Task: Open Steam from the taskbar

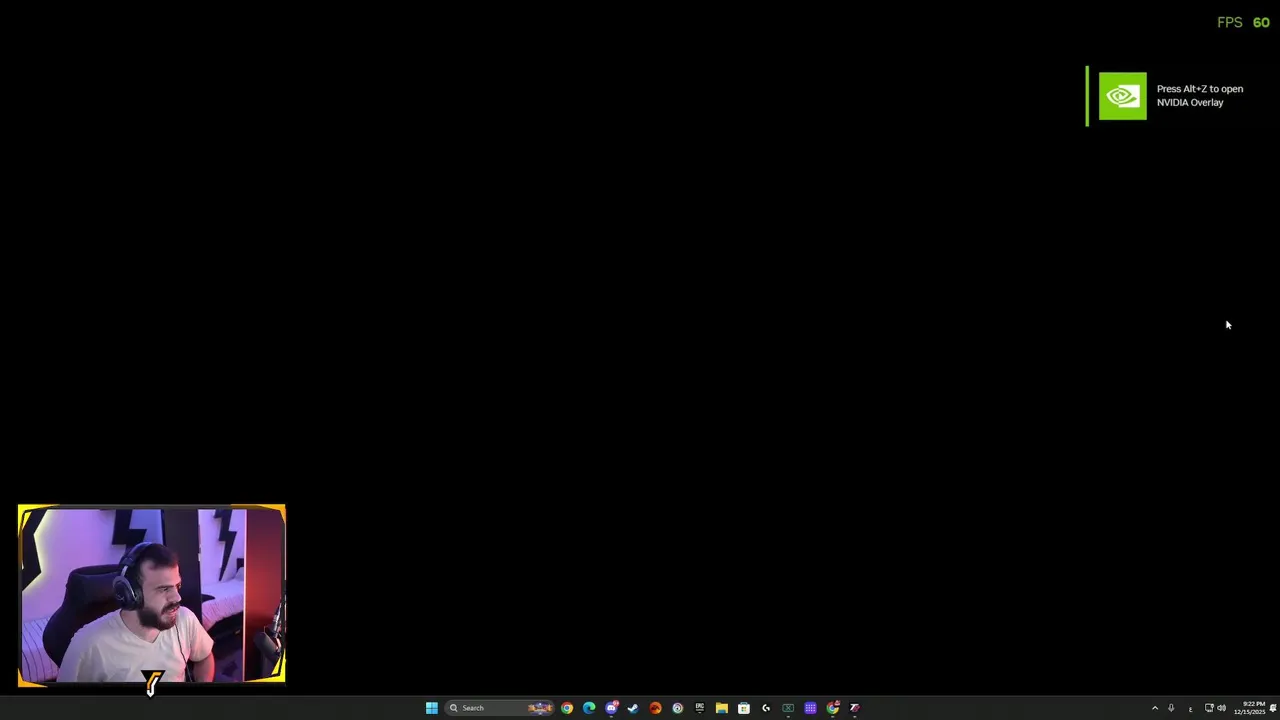Action: coord(633,708)
